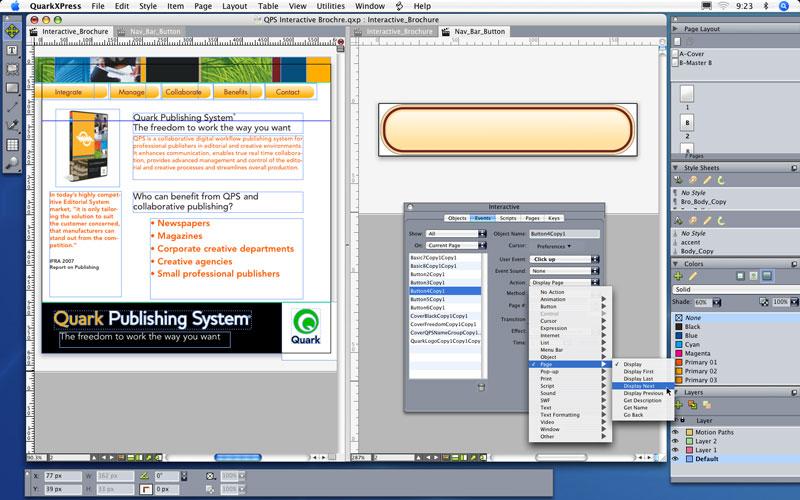Switch to the Objects tab in Interactive
The width and height of the screenshot is (800, 500).
[457, 218]
